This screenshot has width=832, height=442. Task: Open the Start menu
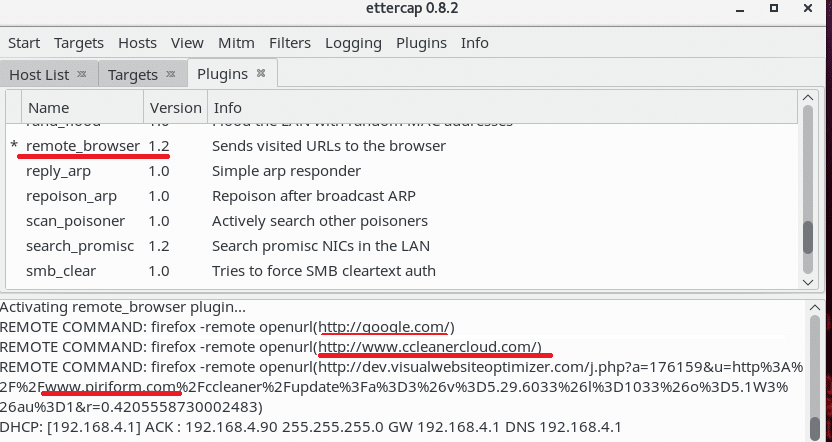24,43
